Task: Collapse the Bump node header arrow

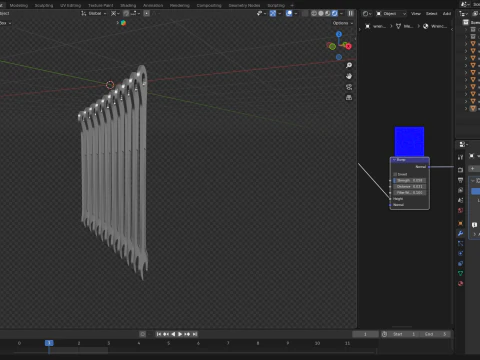Action: point(394,160)
